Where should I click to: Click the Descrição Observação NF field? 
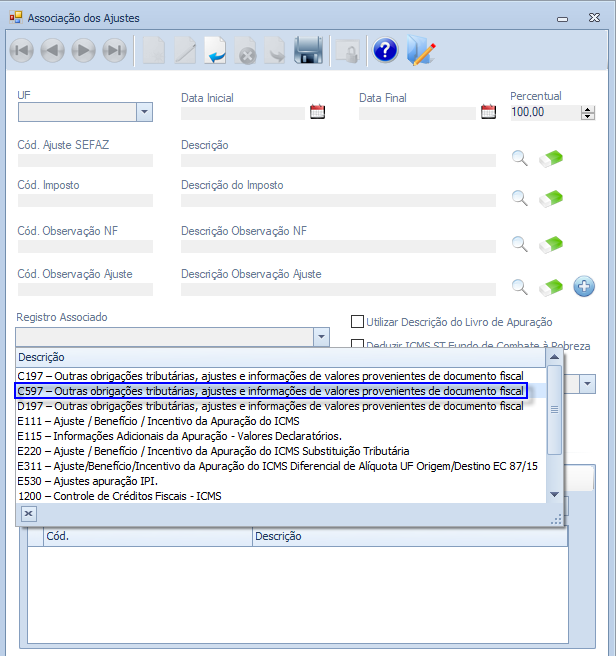338,246
